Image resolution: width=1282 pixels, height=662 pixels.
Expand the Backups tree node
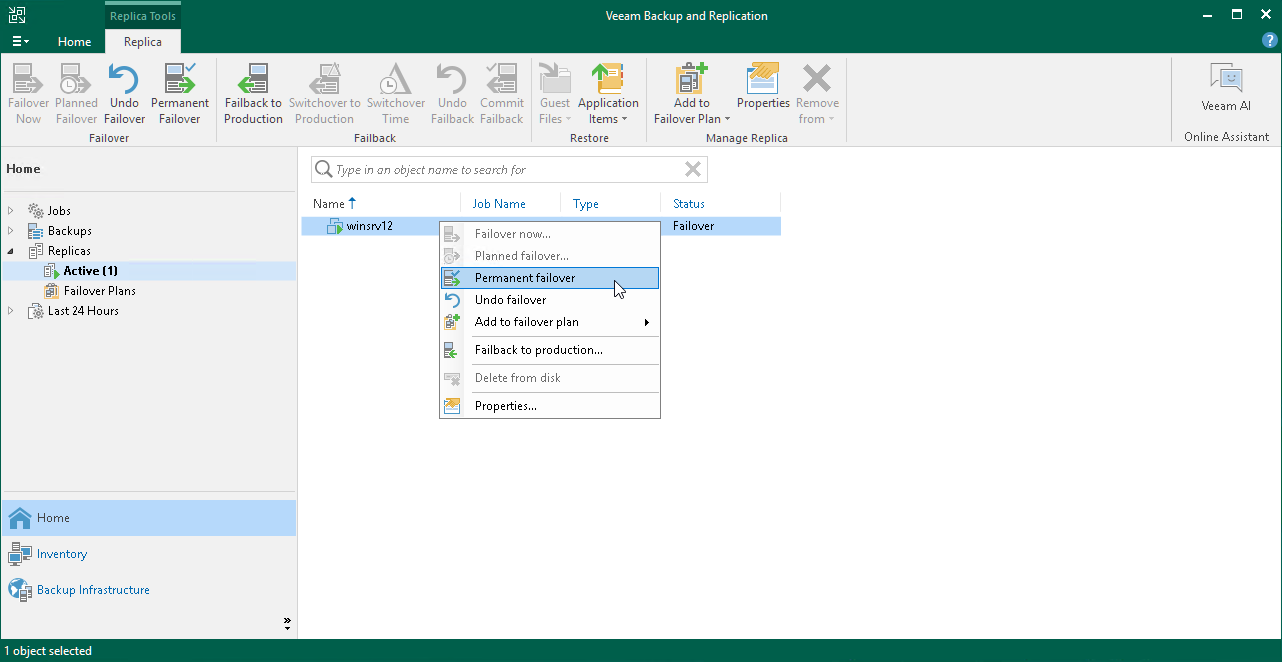[11, 231]
